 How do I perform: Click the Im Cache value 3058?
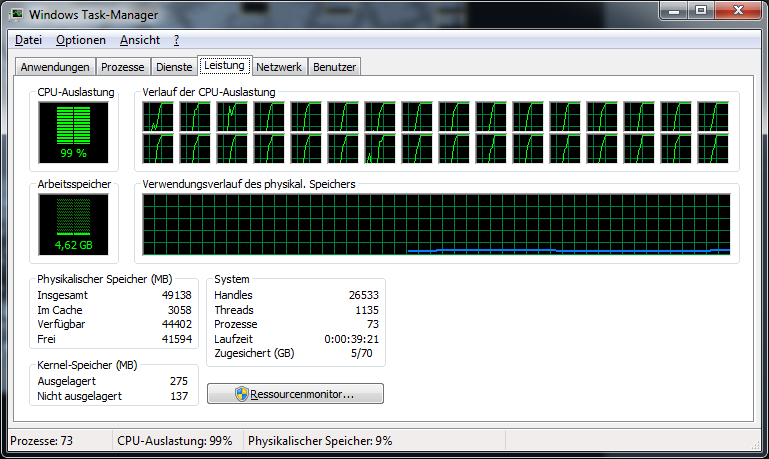(179, 310)
